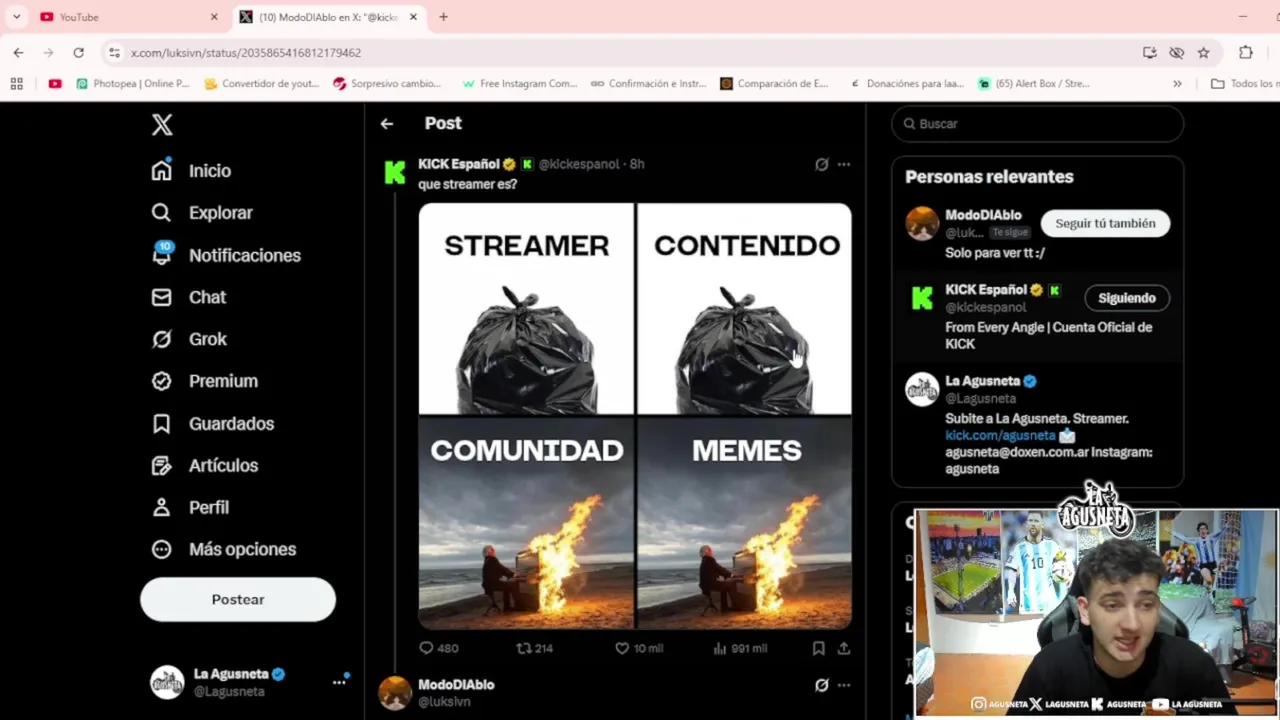Open Convertidor de yout... bookmark
This screenshot has height=720, width=1280.
[x=261, y=84]
